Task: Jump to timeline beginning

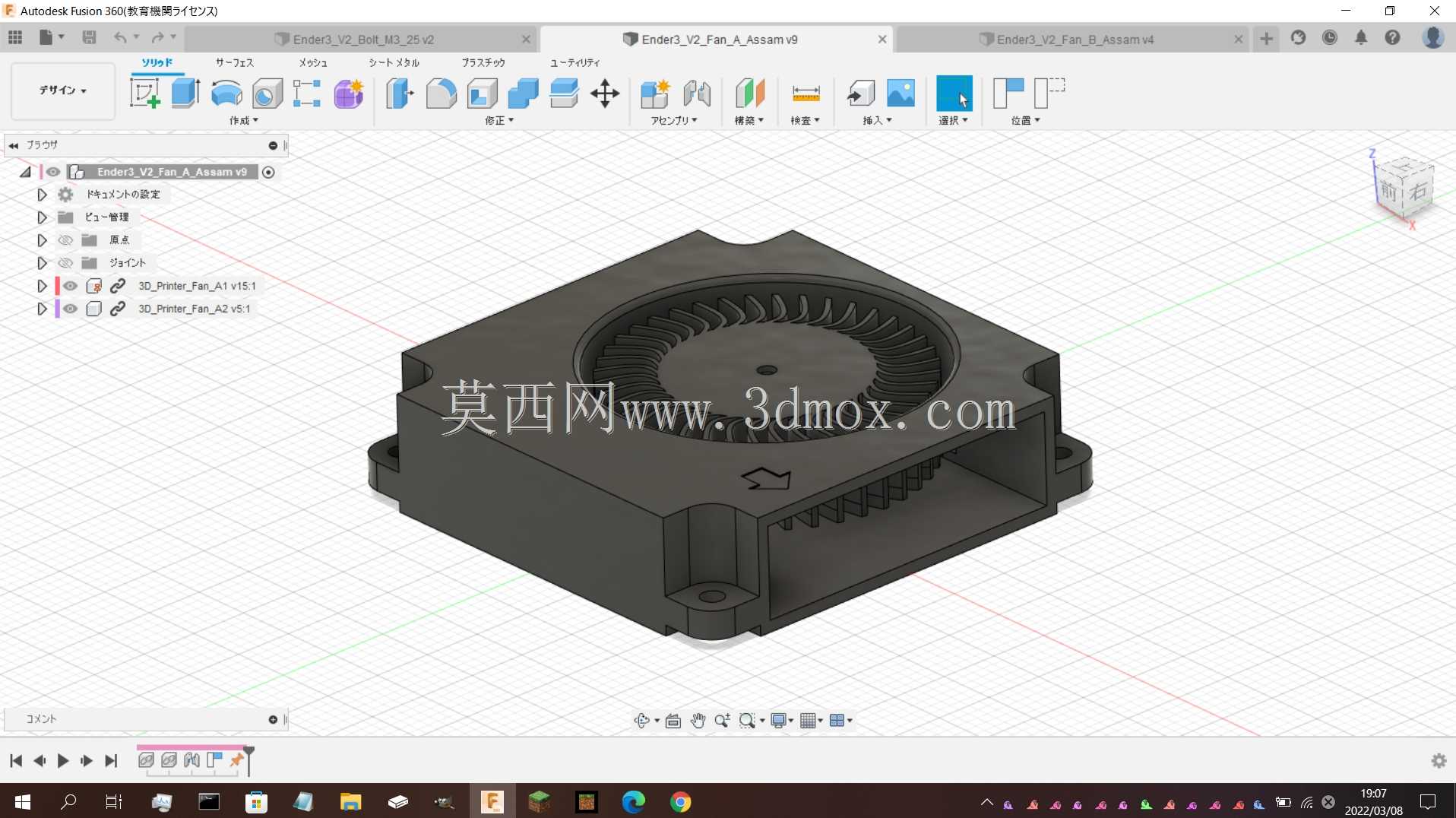Action: point(16,761)
